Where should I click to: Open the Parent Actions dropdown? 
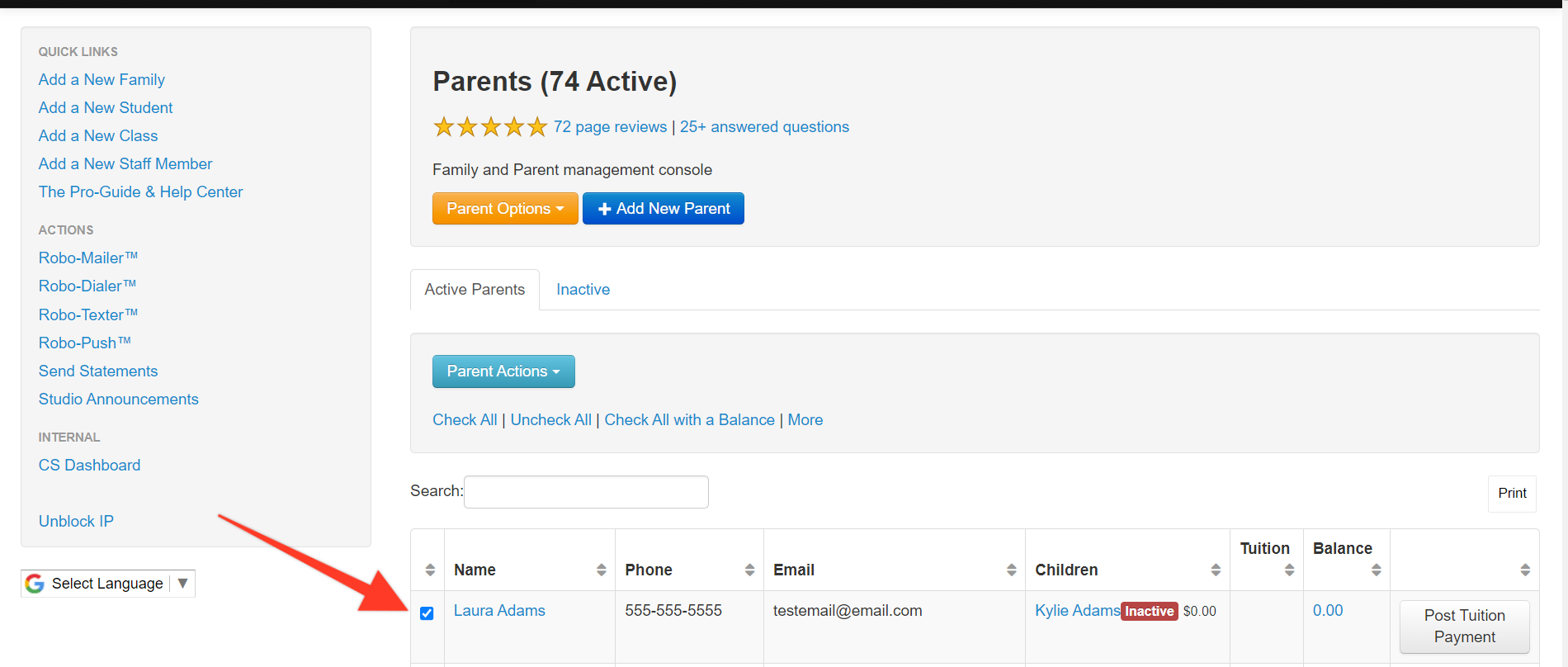[x=503, y=371]
